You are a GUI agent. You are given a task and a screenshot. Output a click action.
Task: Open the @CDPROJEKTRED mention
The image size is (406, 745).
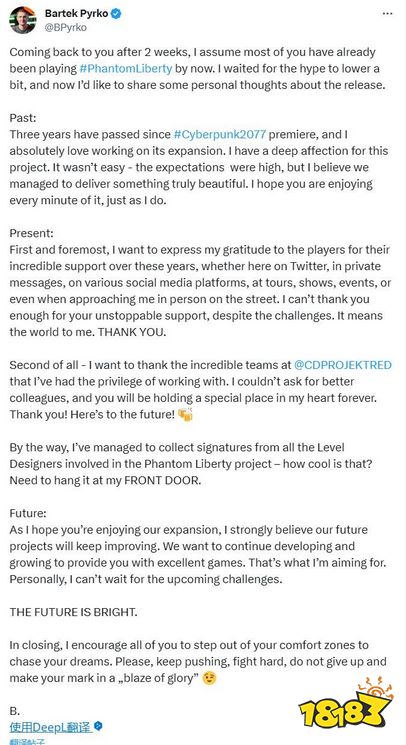tap(343, 365)
